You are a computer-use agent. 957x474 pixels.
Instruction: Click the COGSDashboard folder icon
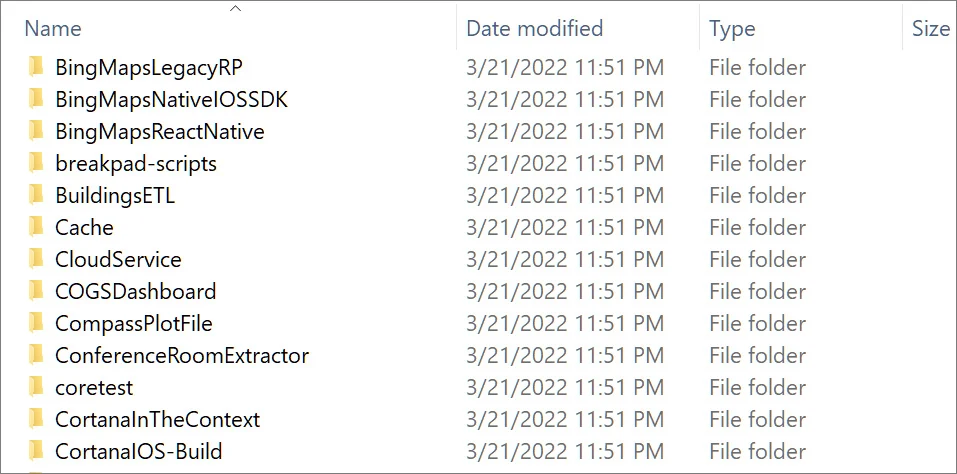(37, 292)
